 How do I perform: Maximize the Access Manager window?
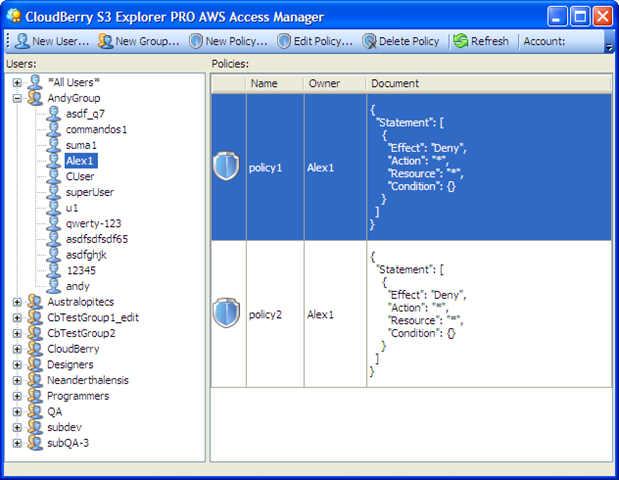click(x=580, y=16)
